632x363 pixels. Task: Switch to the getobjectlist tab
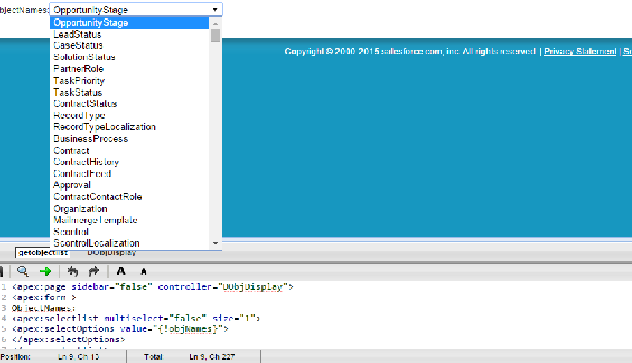tap(43, 253)
